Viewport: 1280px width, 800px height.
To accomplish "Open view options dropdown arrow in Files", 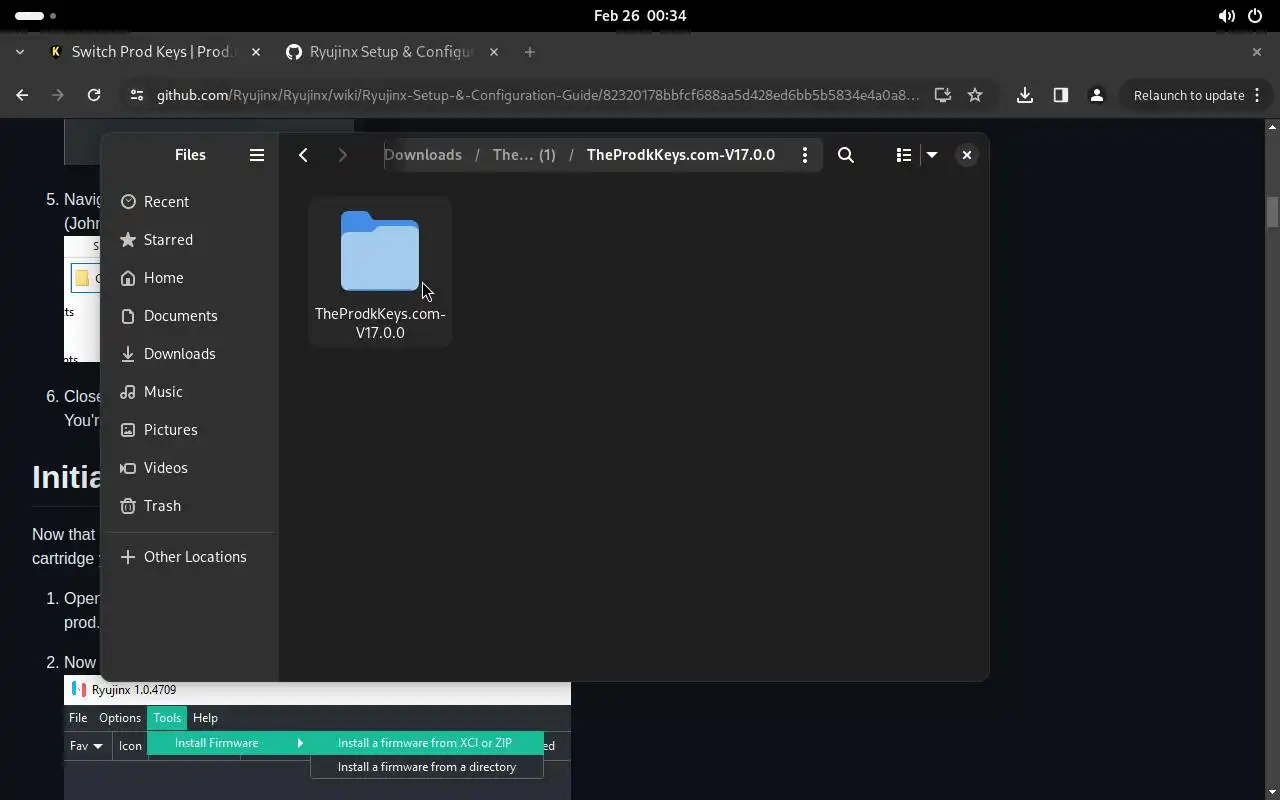I will (932, 155).
